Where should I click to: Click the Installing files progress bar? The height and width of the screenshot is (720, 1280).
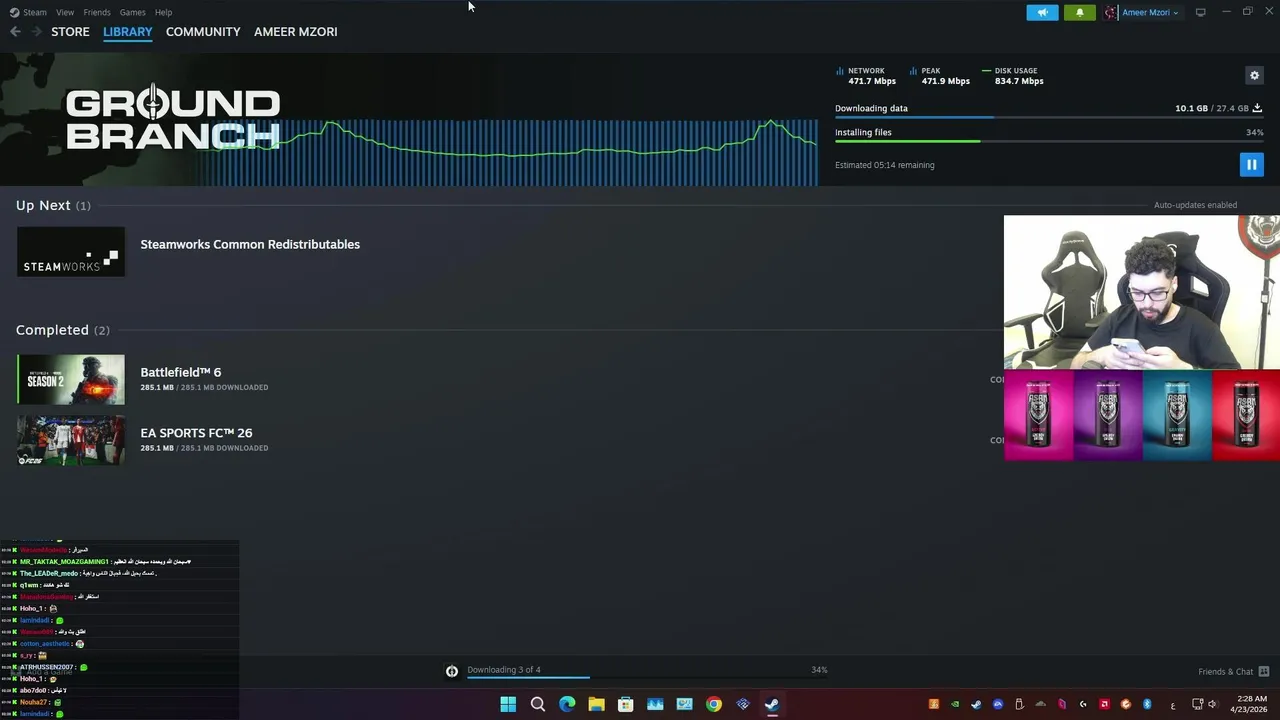1049,141
